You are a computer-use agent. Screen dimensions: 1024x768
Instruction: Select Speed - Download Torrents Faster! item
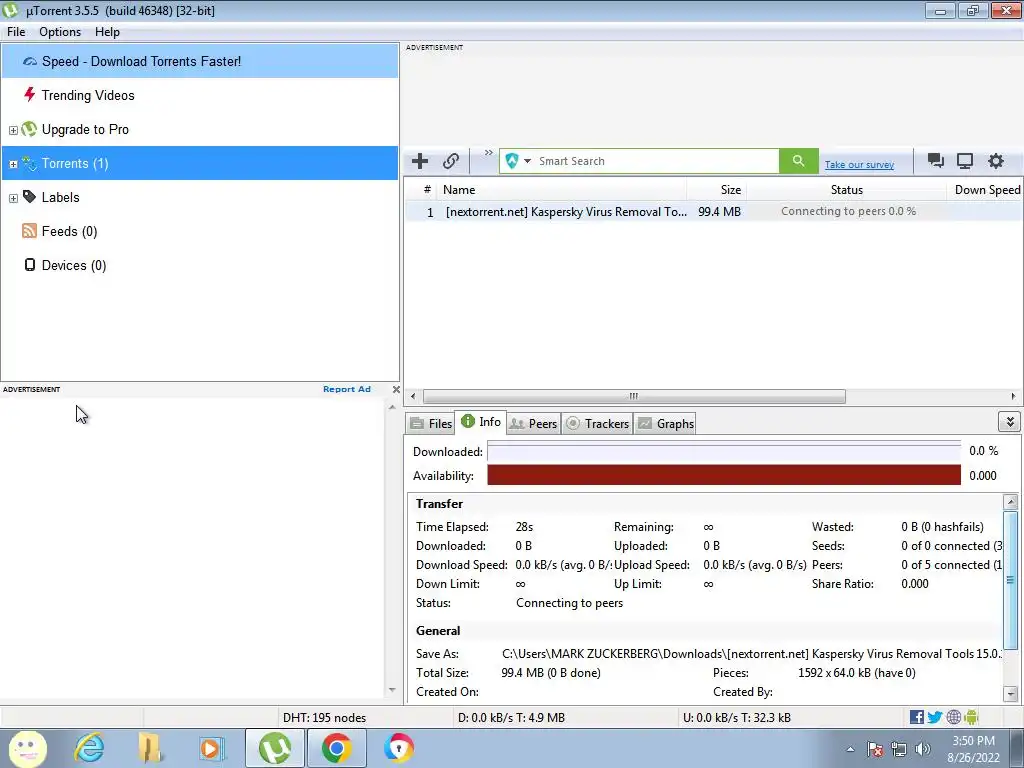coord(200,61)
